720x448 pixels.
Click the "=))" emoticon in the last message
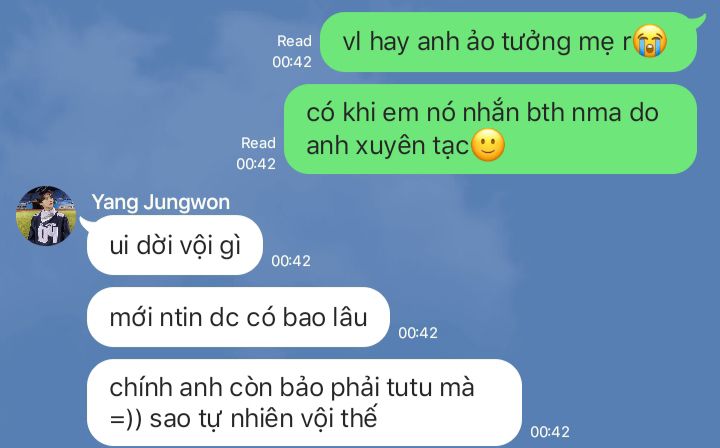coord(126,419)
